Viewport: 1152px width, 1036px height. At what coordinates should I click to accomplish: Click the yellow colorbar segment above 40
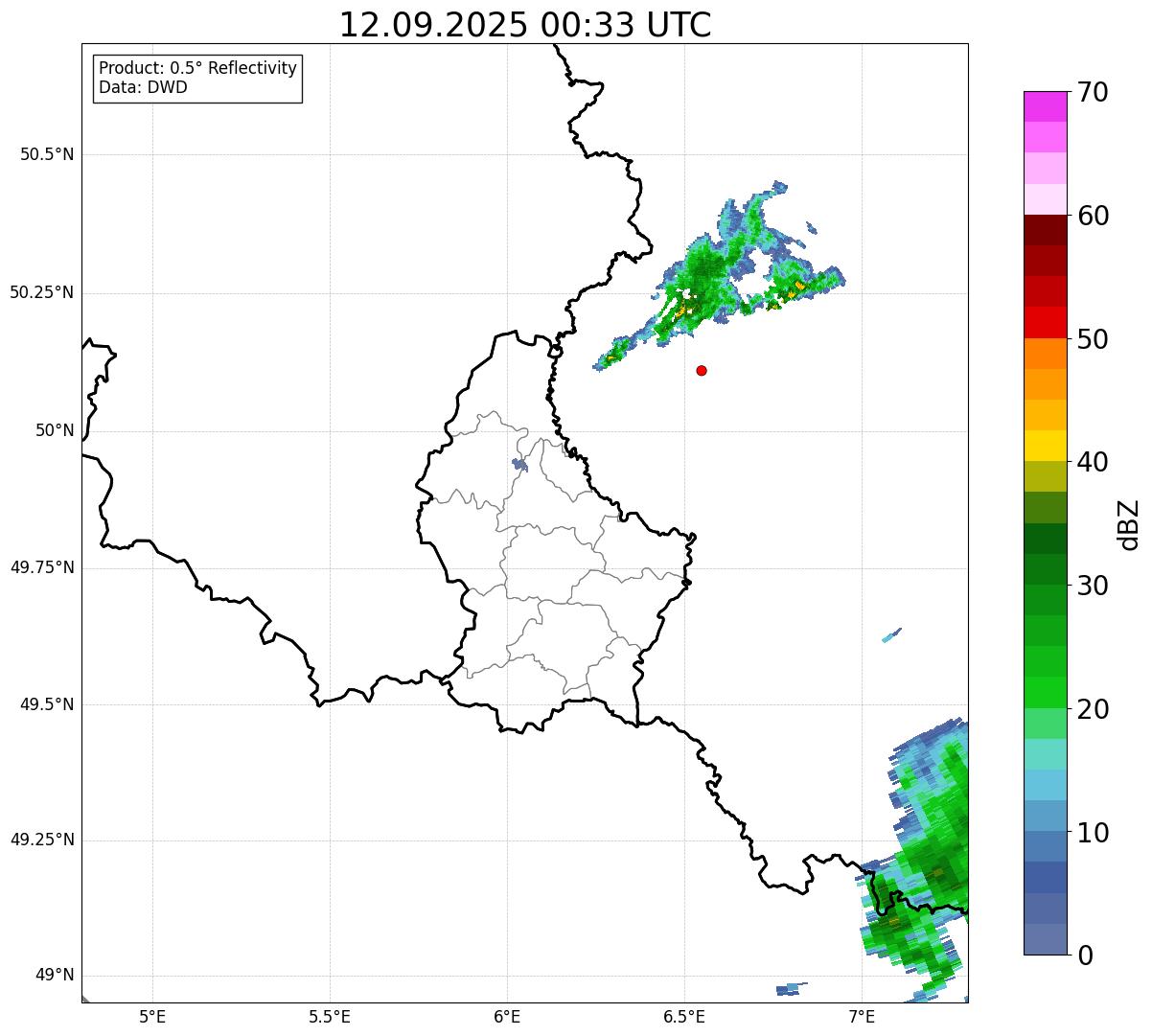point(1046,446)
